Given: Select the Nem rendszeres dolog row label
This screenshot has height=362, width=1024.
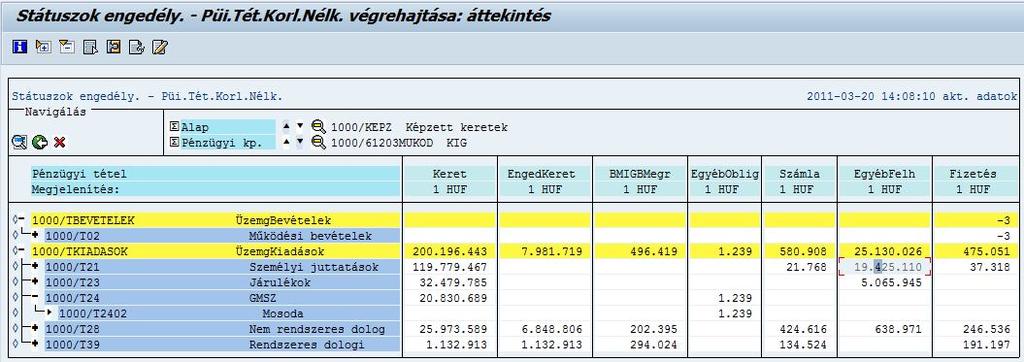Looking at the screenshot, I should [317, 329].
